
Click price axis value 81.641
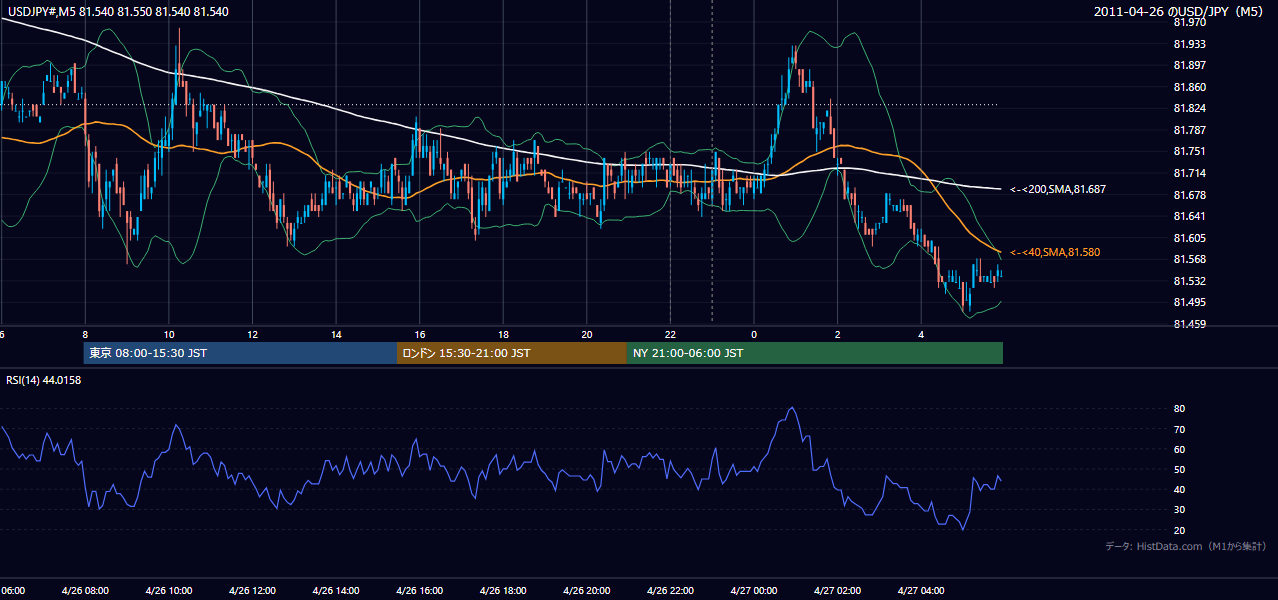(1189, 216)
